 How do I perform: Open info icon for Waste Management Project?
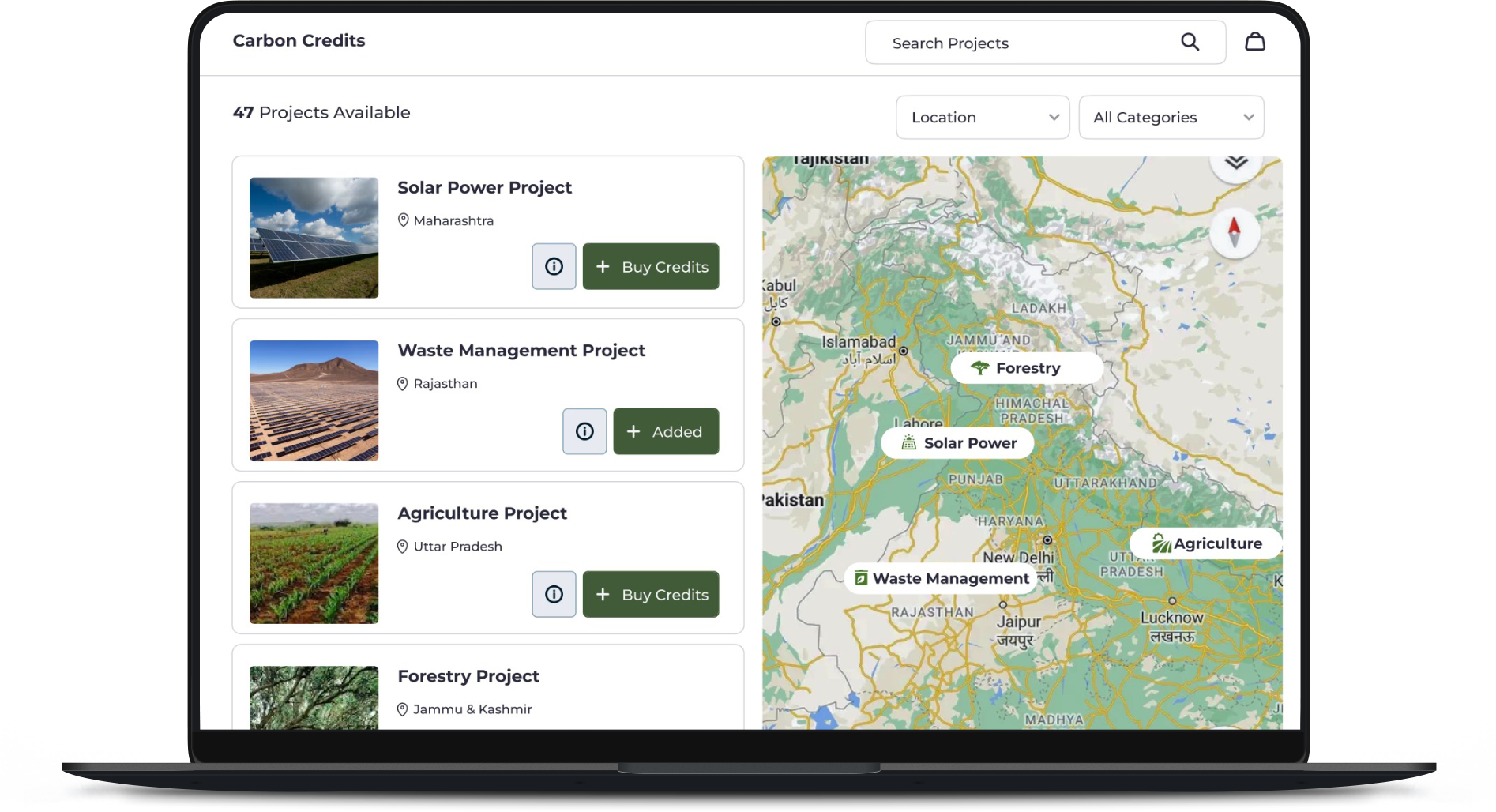tap(584, 431)
